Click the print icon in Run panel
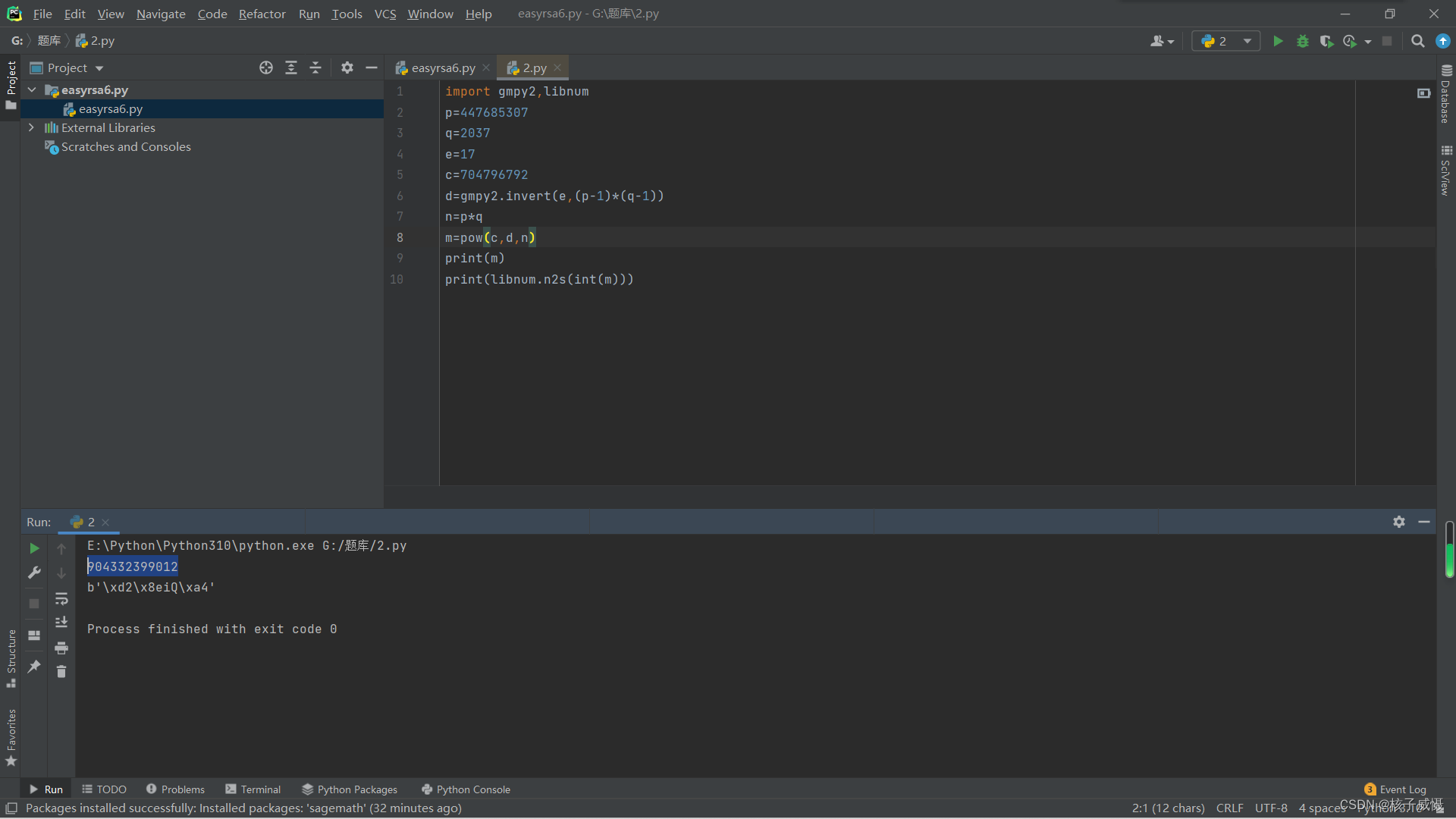The image size is (1456, 819). [61, 648]
